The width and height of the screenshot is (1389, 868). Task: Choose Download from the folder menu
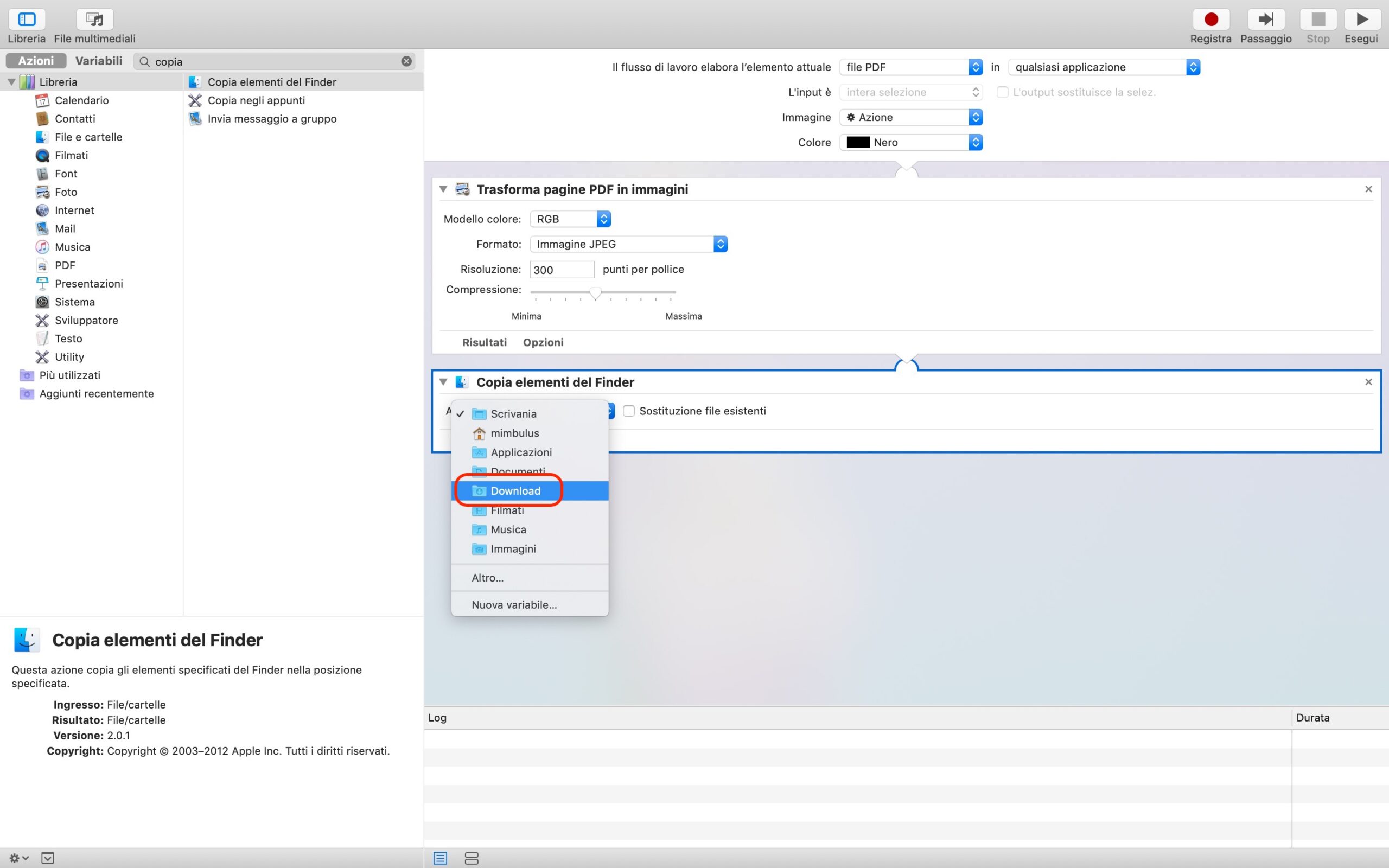coord(515,491)
